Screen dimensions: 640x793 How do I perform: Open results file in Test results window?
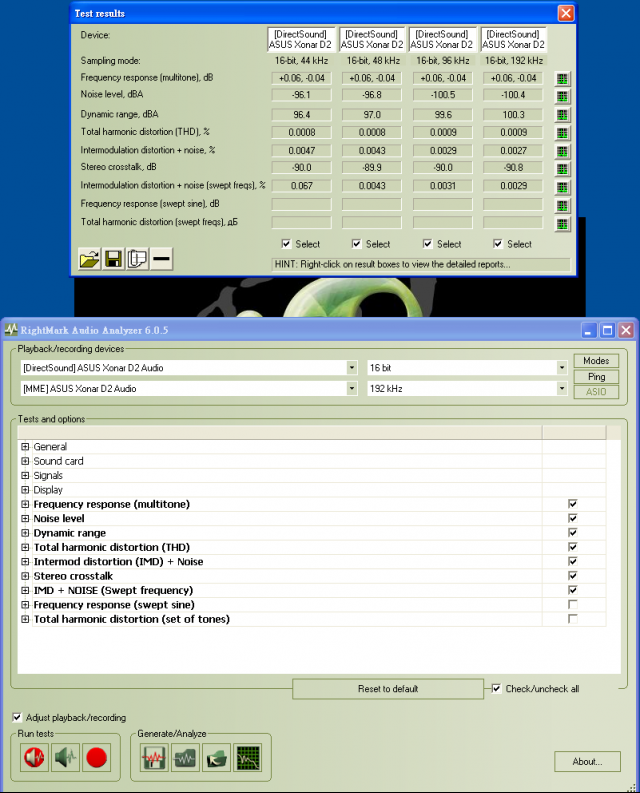[x=90, y=259]
